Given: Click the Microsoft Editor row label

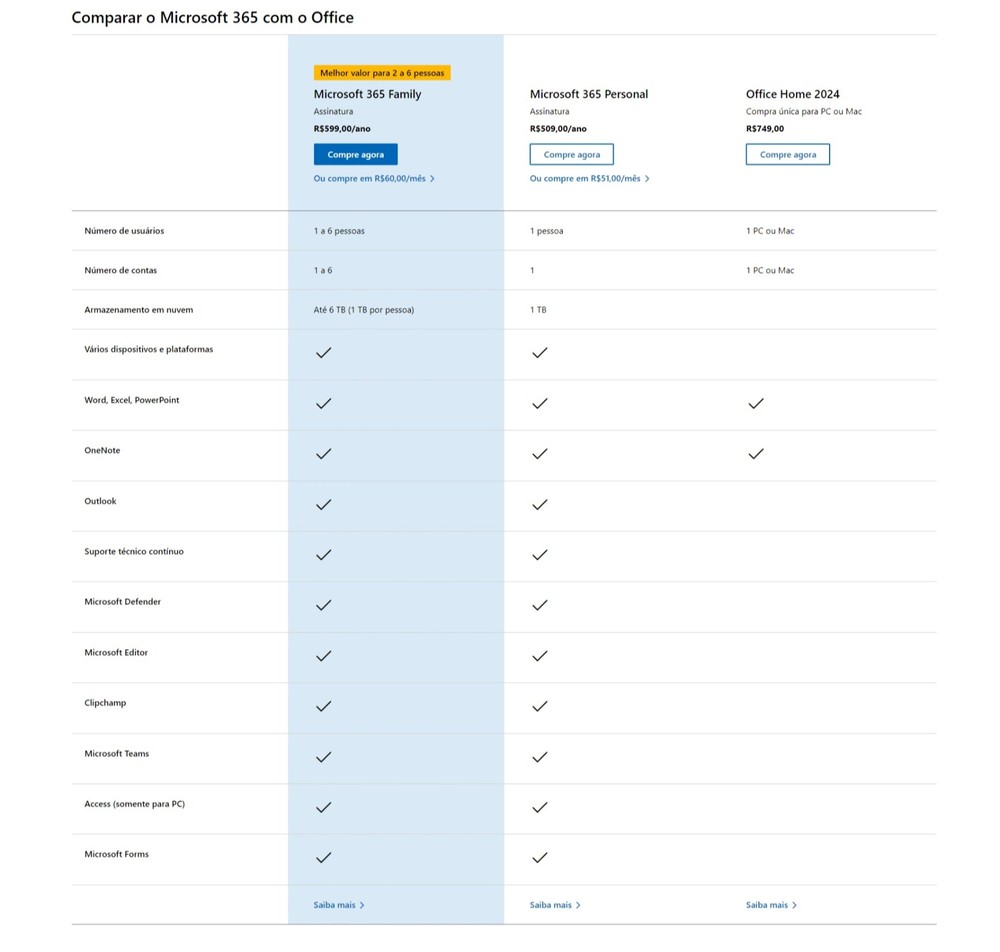Looking at the screenshot, I should [x=116, y=653].
